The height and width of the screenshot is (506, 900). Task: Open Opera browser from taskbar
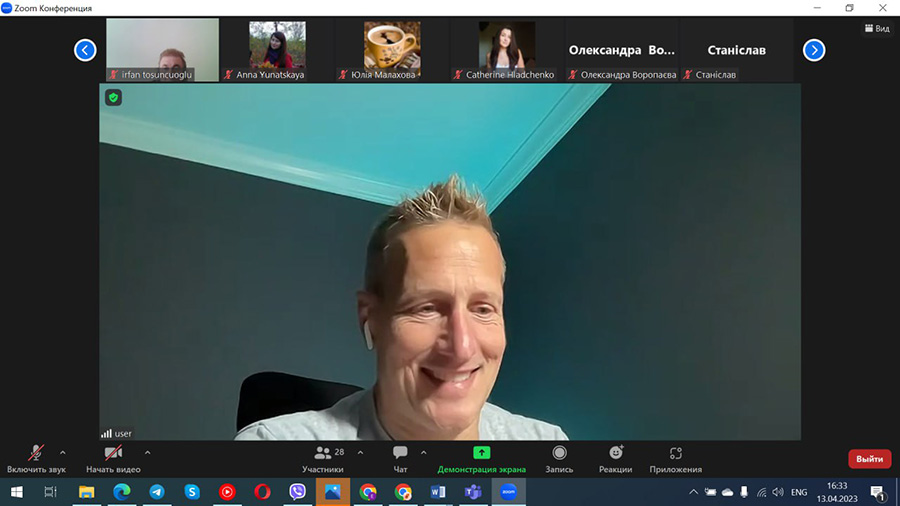pos(262,492)
